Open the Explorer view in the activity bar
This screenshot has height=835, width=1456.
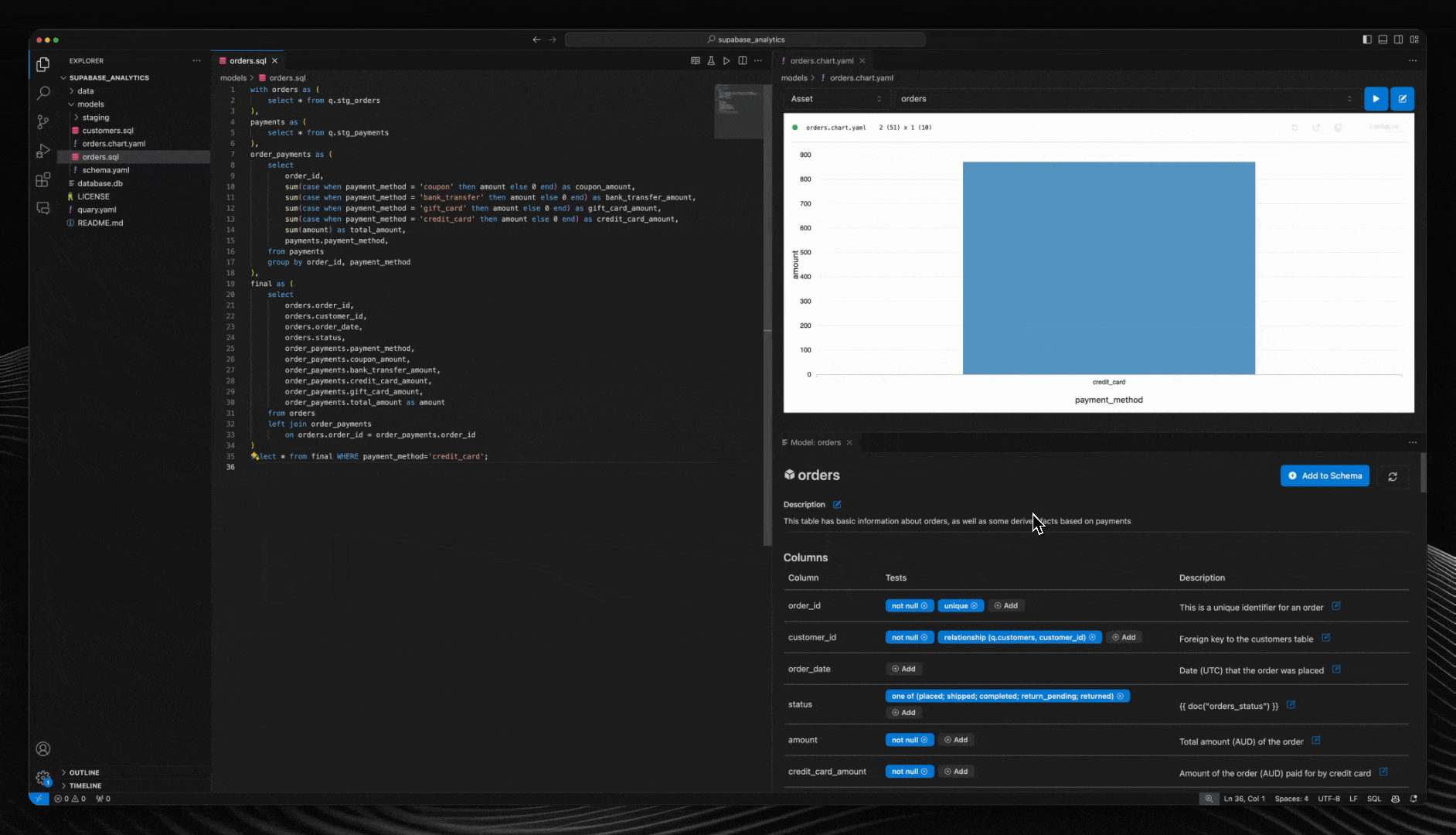(43, 65)
